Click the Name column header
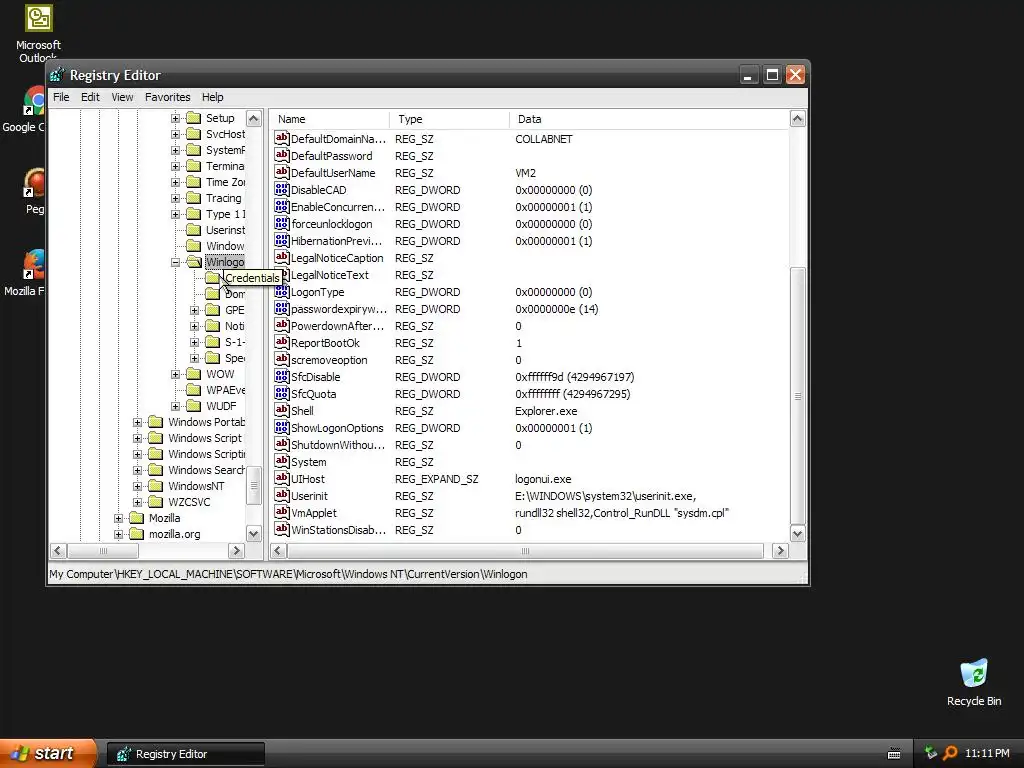 click(329, 119)
